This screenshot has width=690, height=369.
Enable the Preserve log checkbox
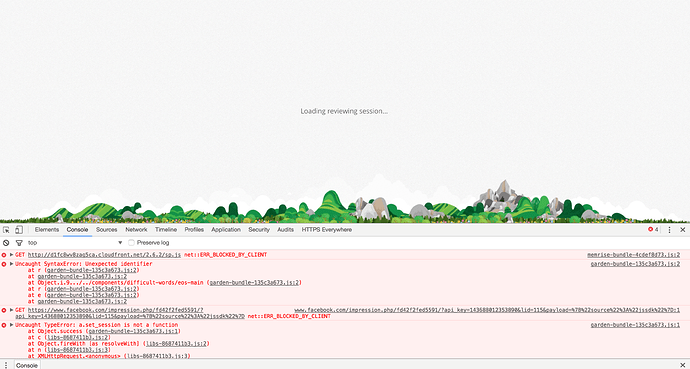[x=131, y=243]
